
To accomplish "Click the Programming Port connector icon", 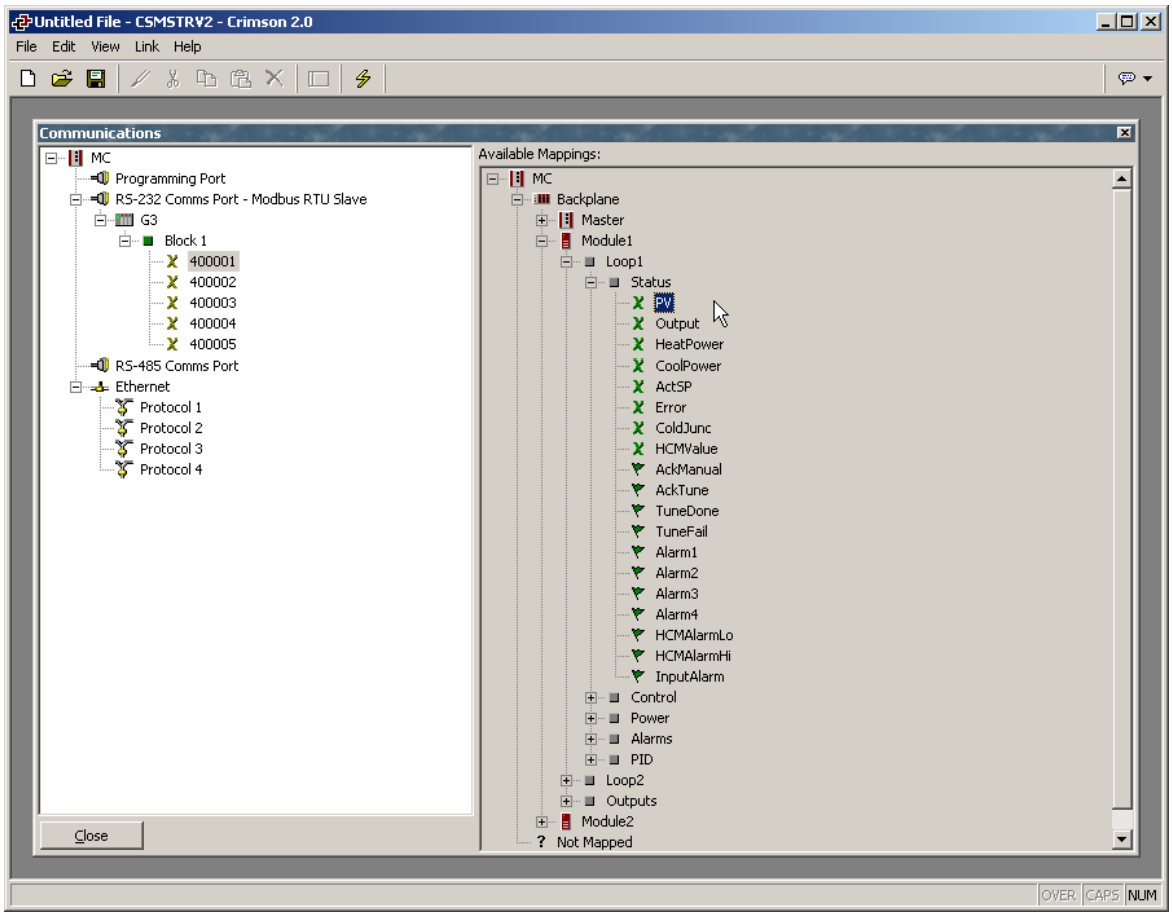I will coord(100,179).
